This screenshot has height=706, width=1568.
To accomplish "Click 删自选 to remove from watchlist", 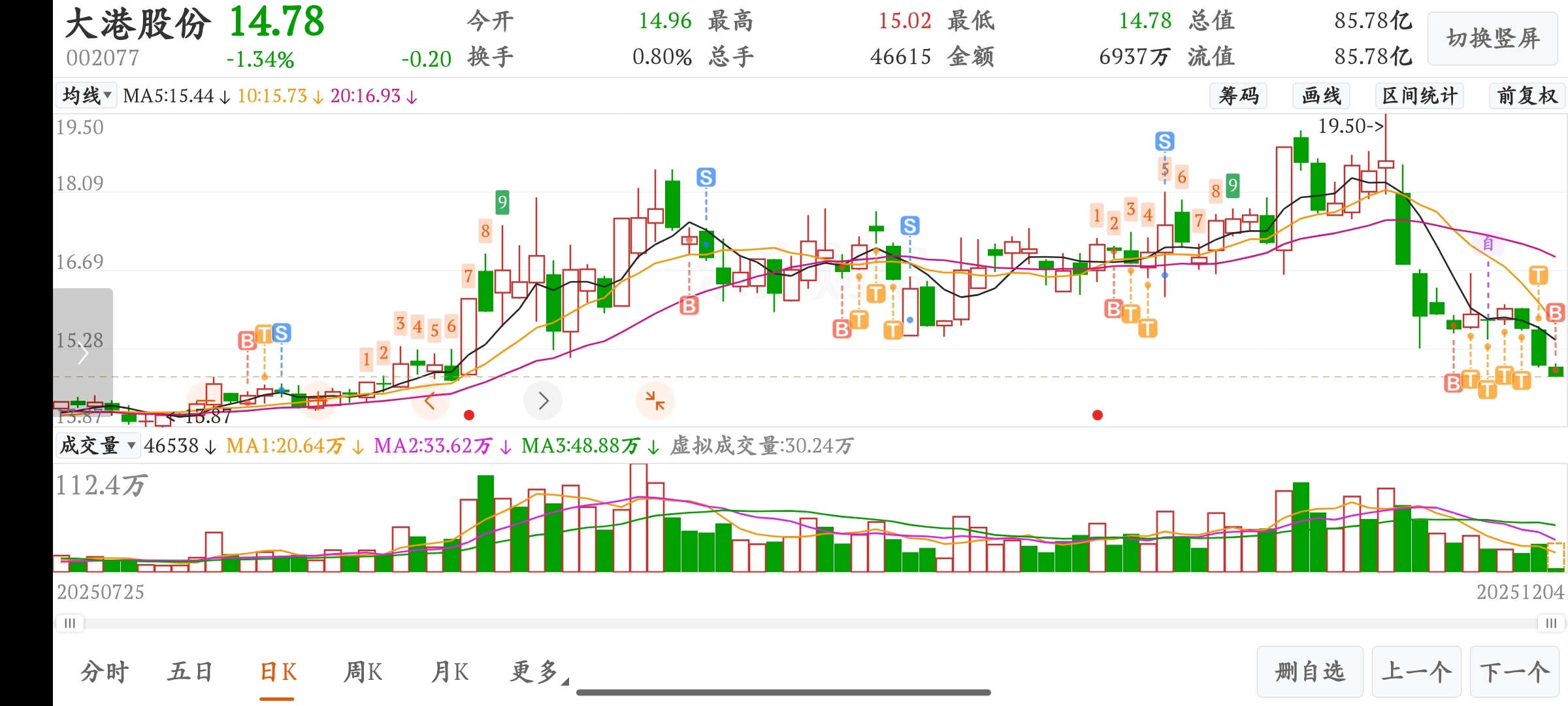I will (x=1309, y=672).
